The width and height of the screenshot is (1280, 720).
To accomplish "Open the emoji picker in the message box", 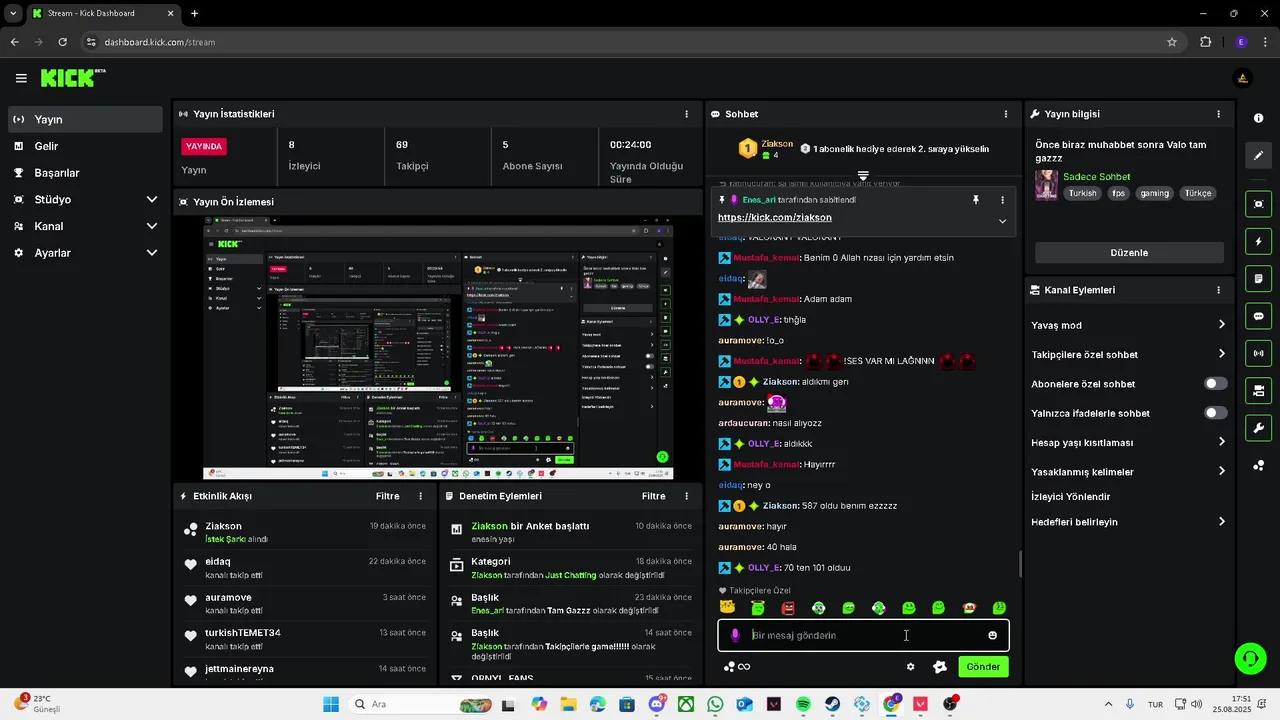I will (x=992, y=635).
